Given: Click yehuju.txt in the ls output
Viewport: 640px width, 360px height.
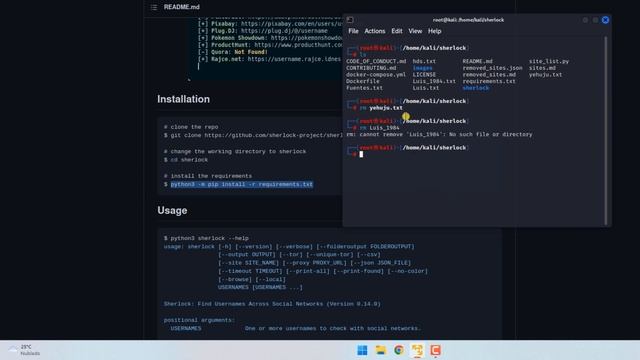Looking at the screenshot, I should point(545,75).
